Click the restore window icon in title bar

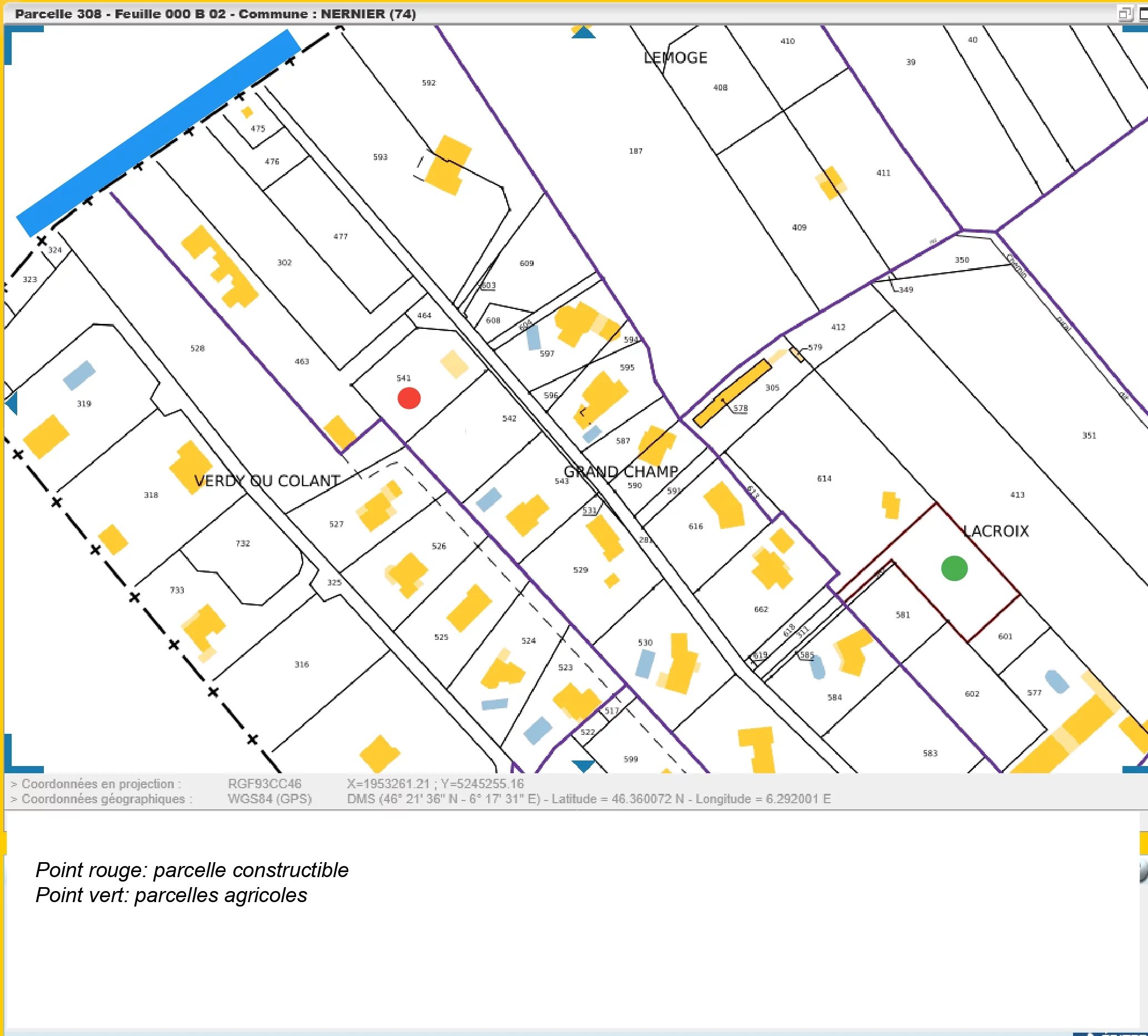pos(1125,13)
